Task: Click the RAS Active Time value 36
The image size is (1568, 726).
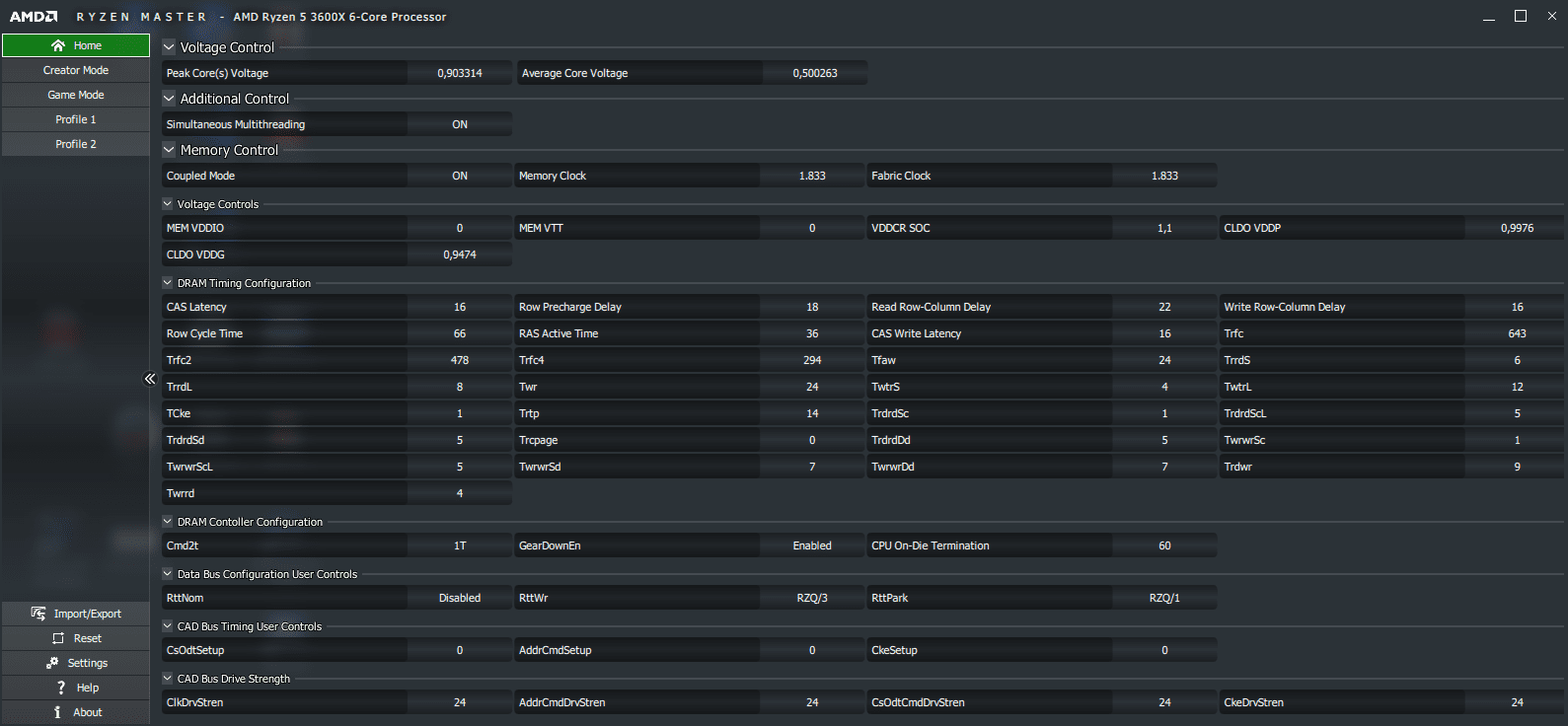Action: click(812, 333)
